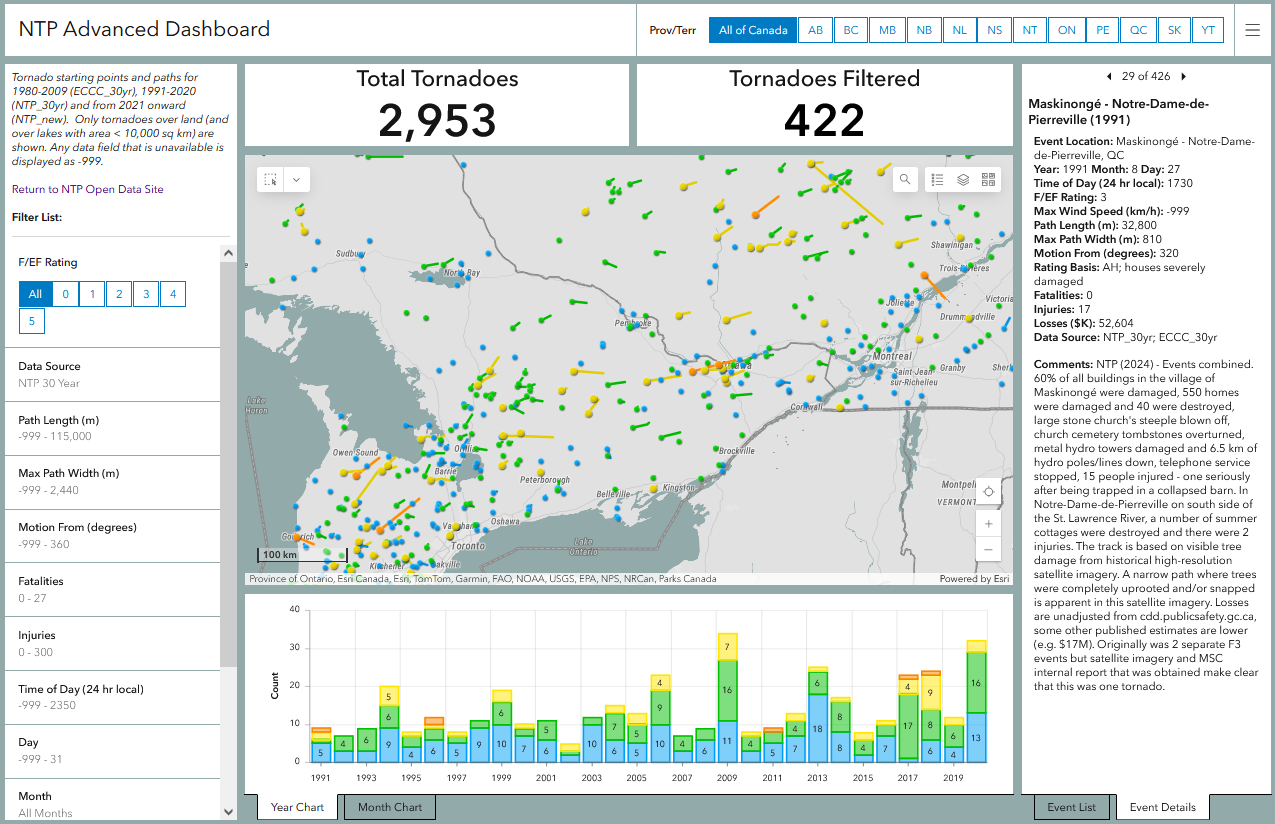Zoom in on the map

coord(988,524)
